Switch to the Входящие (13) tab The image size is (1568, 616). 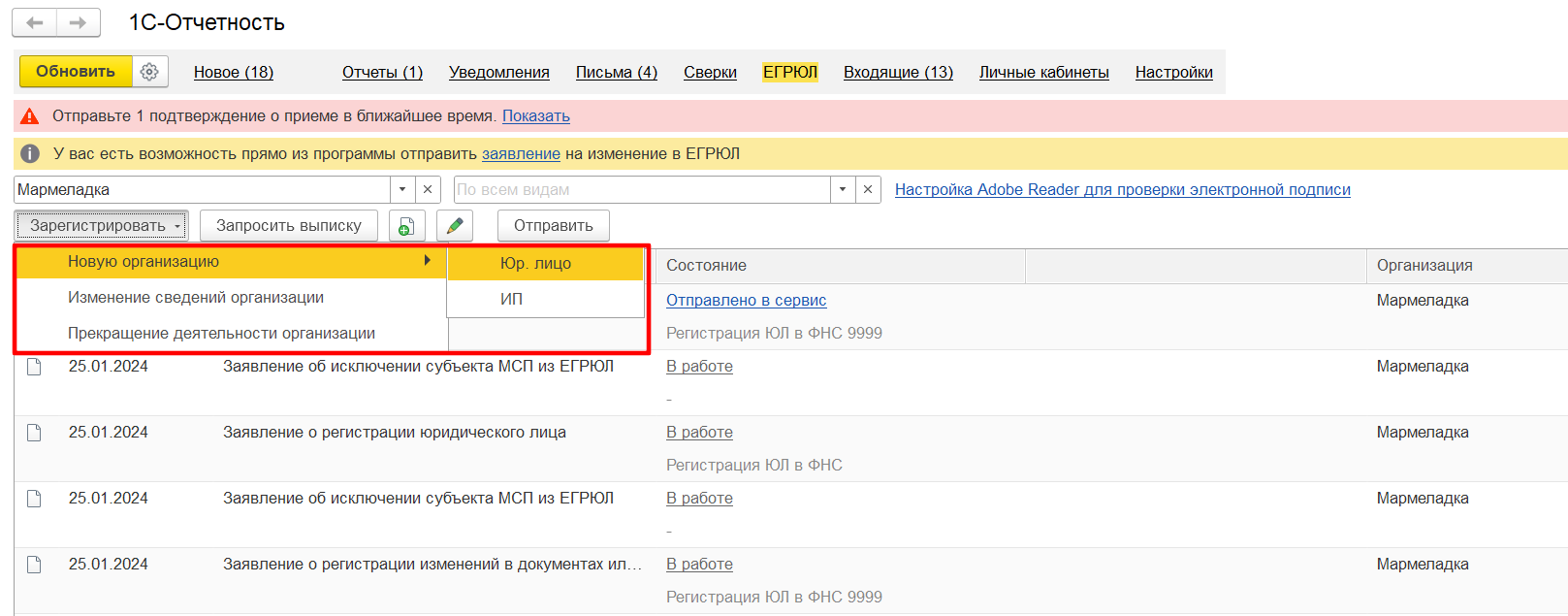[898, 73]
